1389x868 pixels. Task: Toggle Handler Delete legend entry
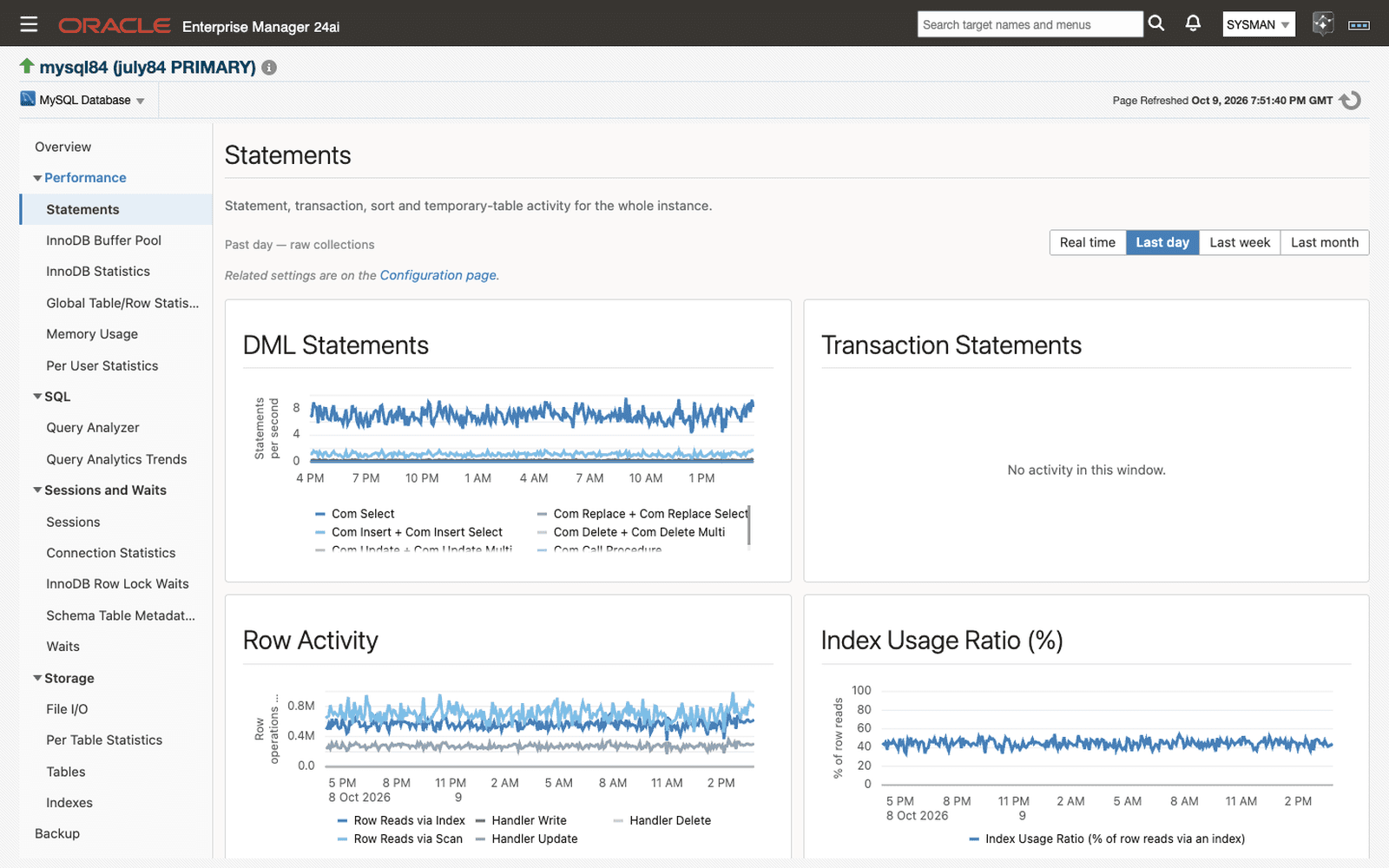tap(662, 820)
